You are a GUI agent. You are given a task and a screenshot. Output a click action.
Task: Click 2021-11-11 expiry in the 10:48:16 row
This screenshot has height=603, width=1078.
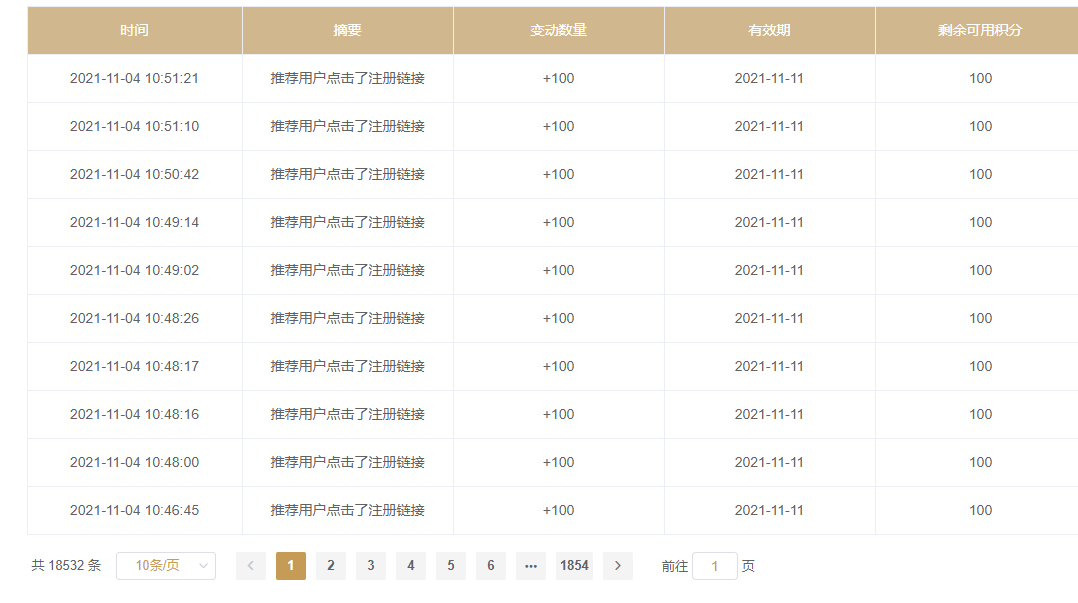click(x=769, y=415)
